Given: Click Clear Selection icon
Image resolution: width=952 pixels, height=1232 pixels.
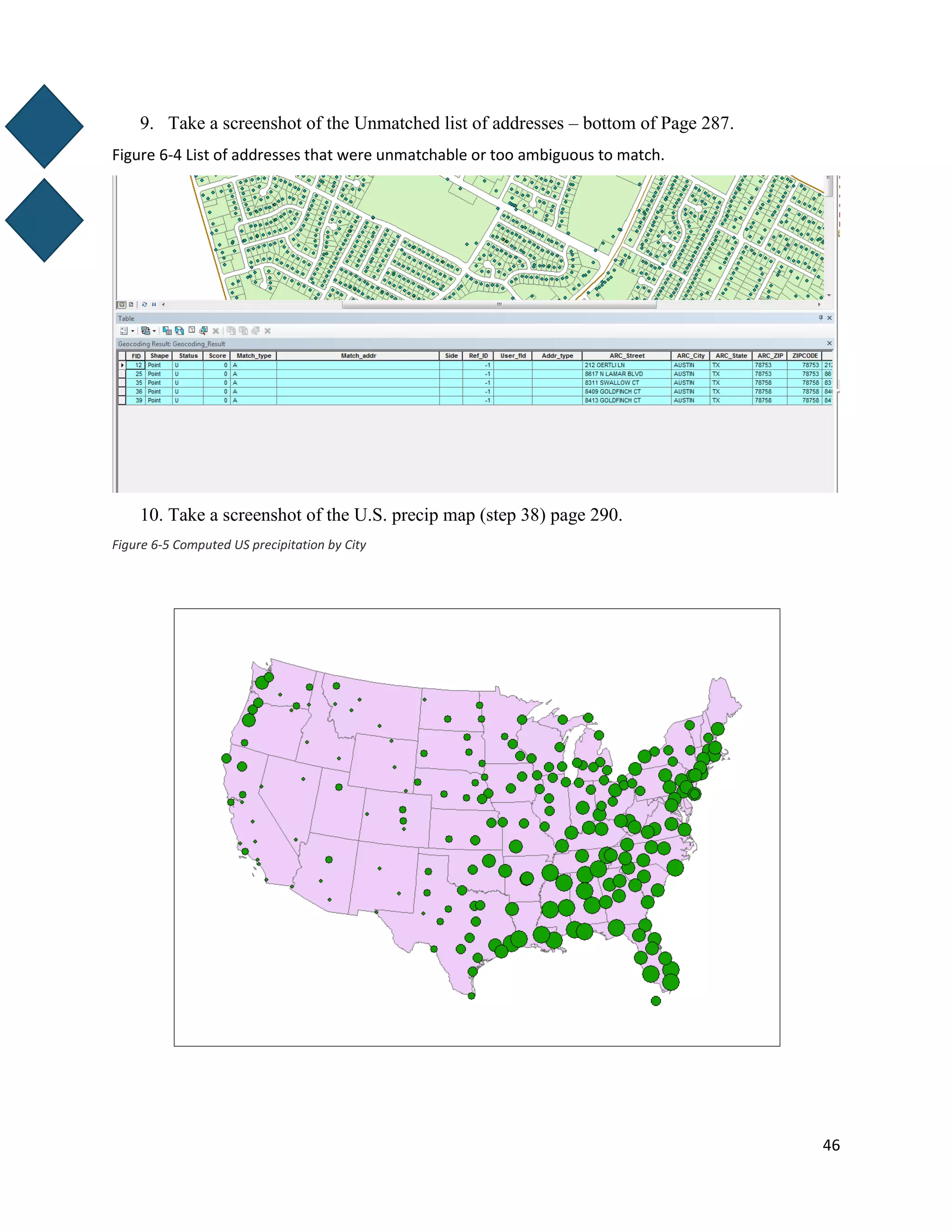Looking at the screenshot, I should 192,331.
